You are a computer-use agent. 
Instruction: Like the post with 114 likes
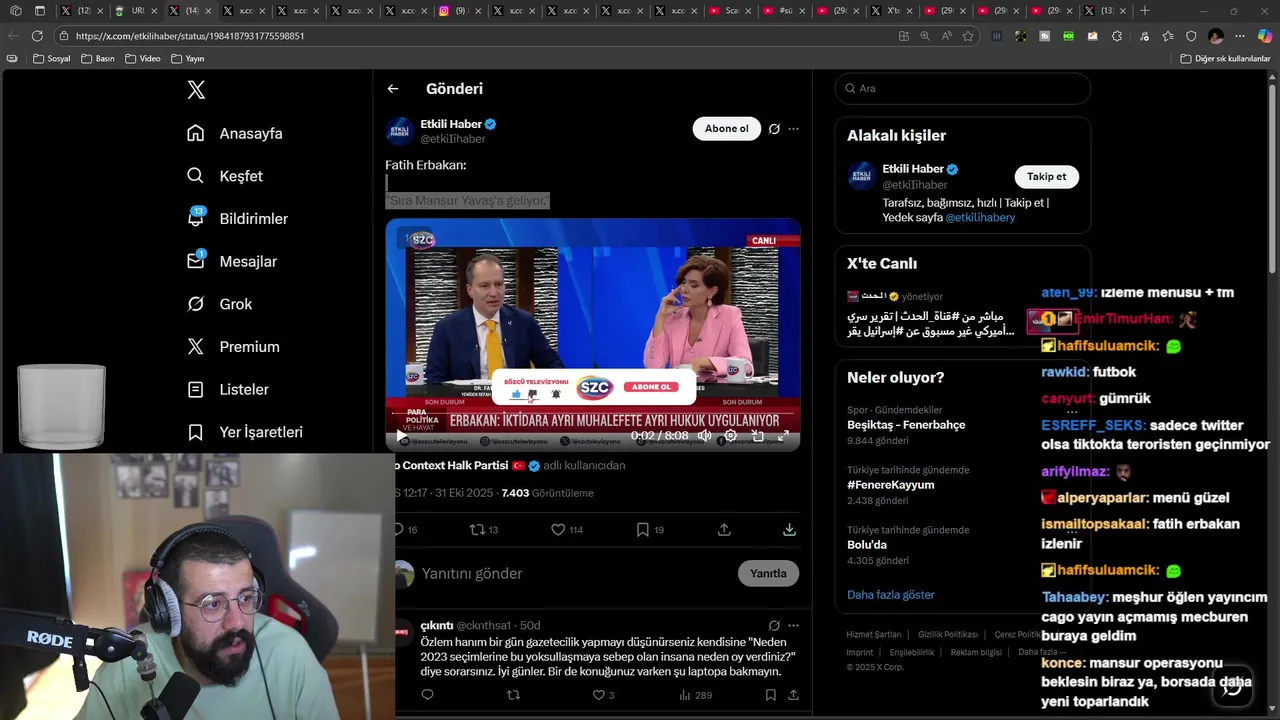point(567,530)
